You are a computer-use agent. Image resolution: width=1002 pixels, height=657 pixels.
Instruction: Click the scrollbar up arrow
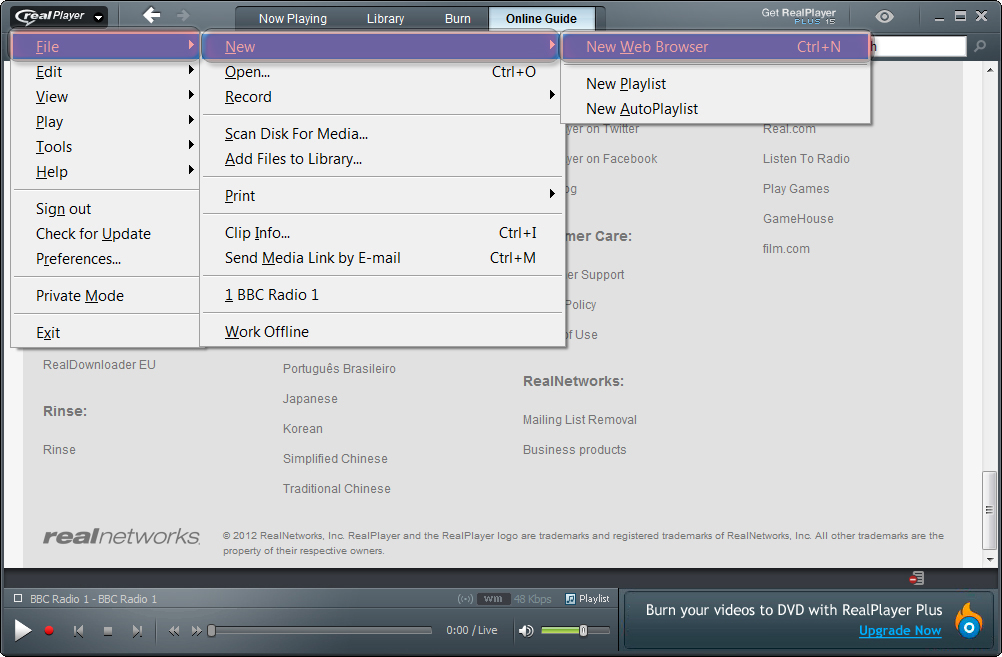[x=990, y=70]
